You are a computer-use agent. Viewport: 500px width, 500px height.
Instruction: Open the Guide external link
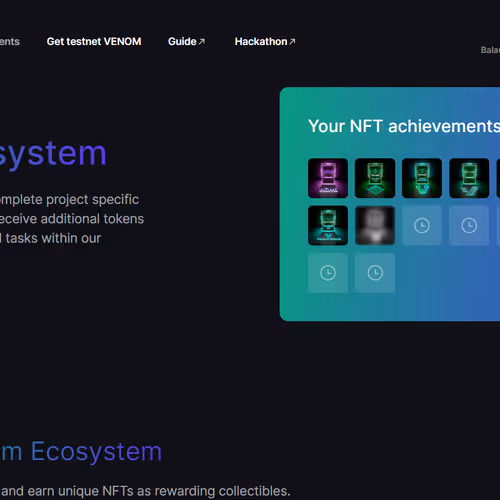tap(186, 42)
